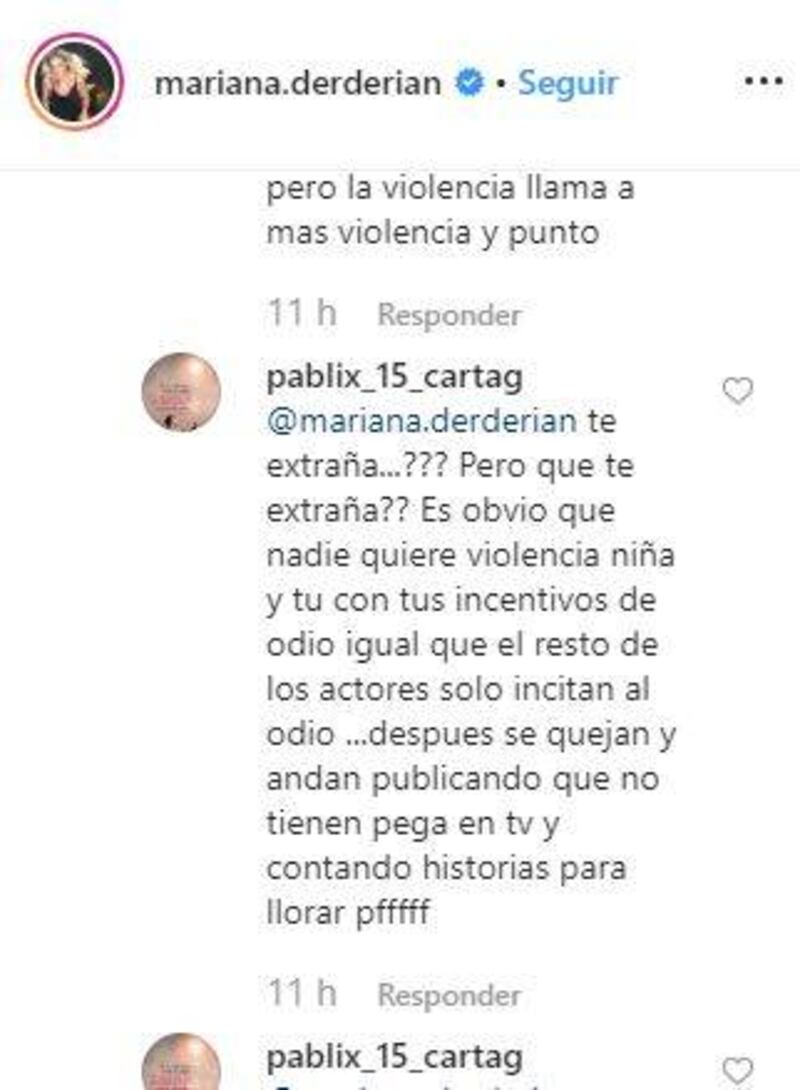Screen dimensions: 800x1090
Task: Click the @mariana.derderian mention link
Action: coord(421,421)
